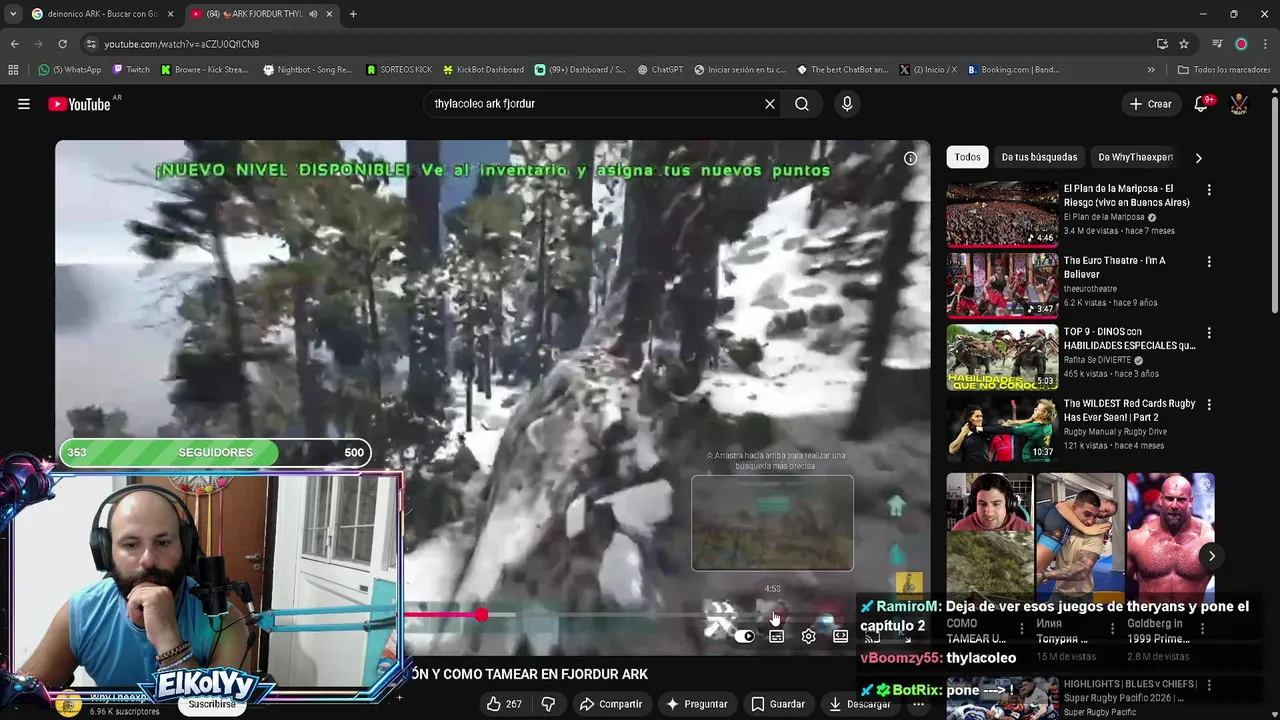
Task: Toggle the autoplay switch in player
Action: (745, 637)
